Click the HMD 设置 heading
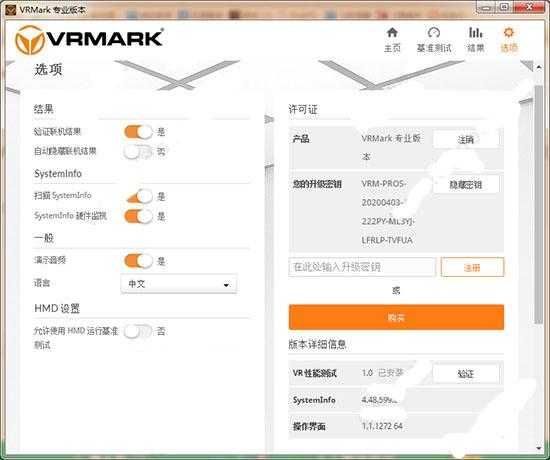Viewport: 550px width, 460px height. (57, 308)
